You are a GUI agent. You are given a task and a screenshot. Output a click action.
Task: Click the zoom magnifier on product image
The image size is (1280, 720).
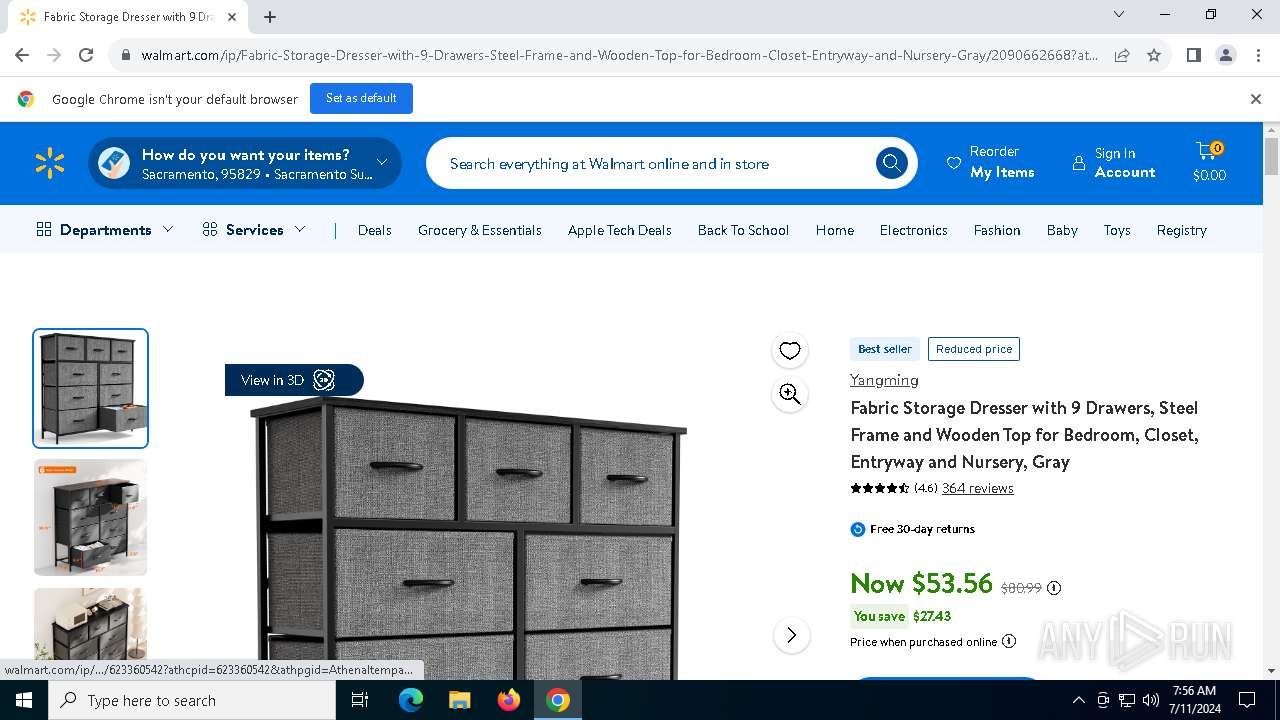coord(790,394)
